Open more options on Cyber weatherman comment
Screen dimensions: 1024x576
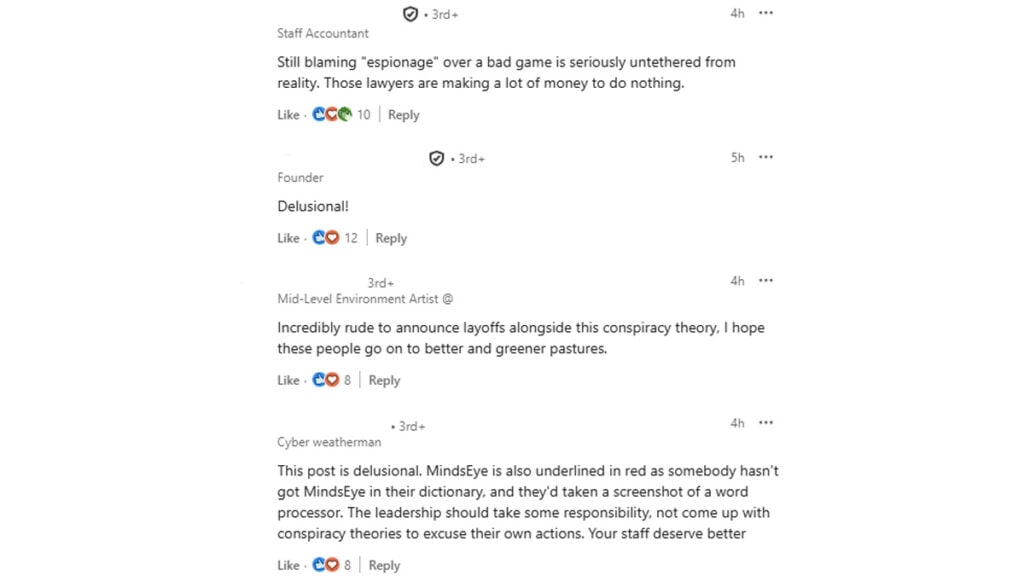pos(766,423)
